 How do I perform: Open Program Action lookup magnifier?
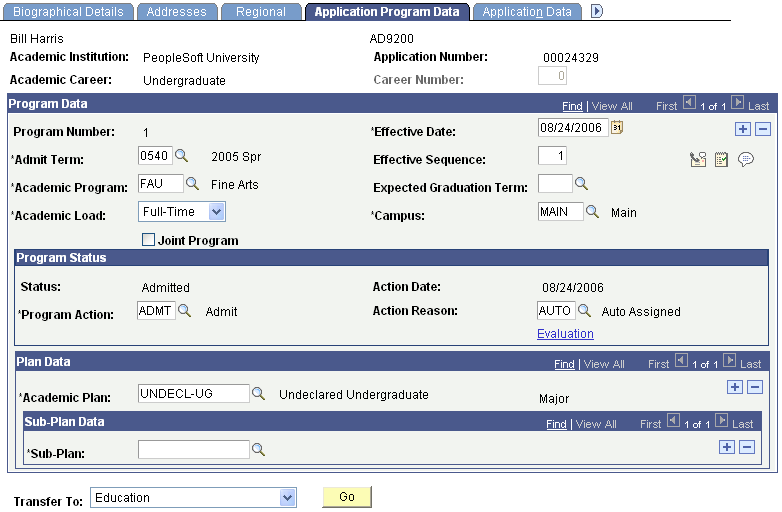[185, 311]
